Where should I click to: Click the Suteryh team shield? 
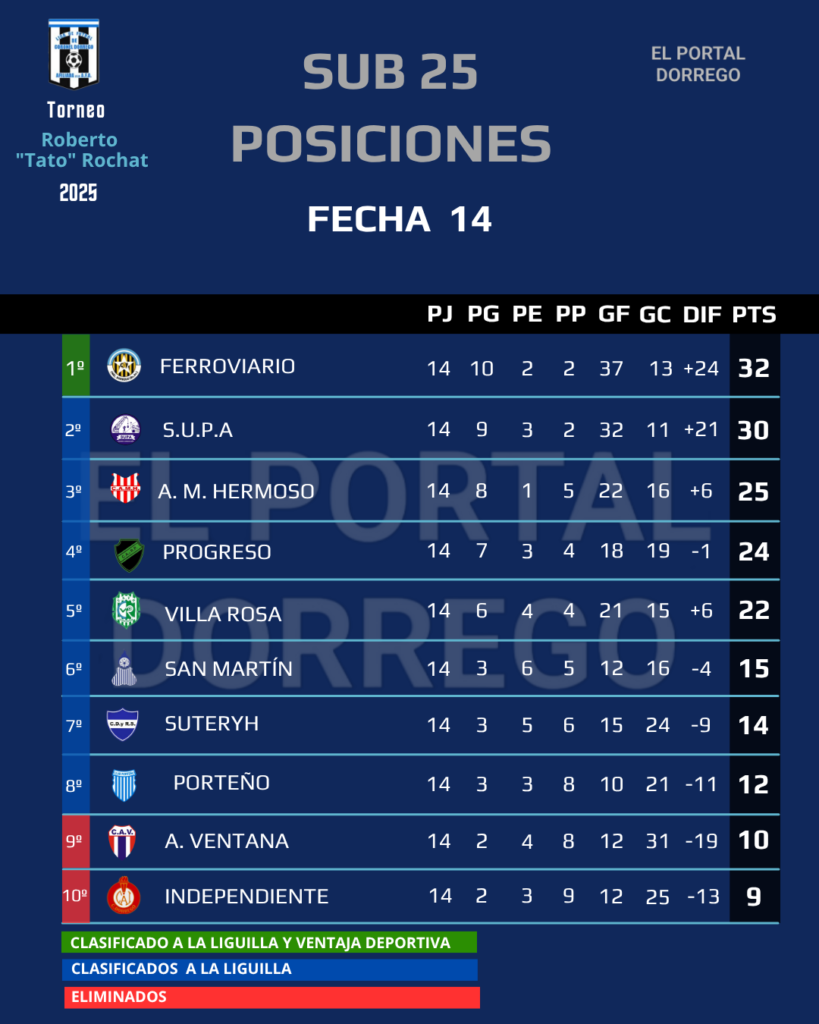[122, 724]
